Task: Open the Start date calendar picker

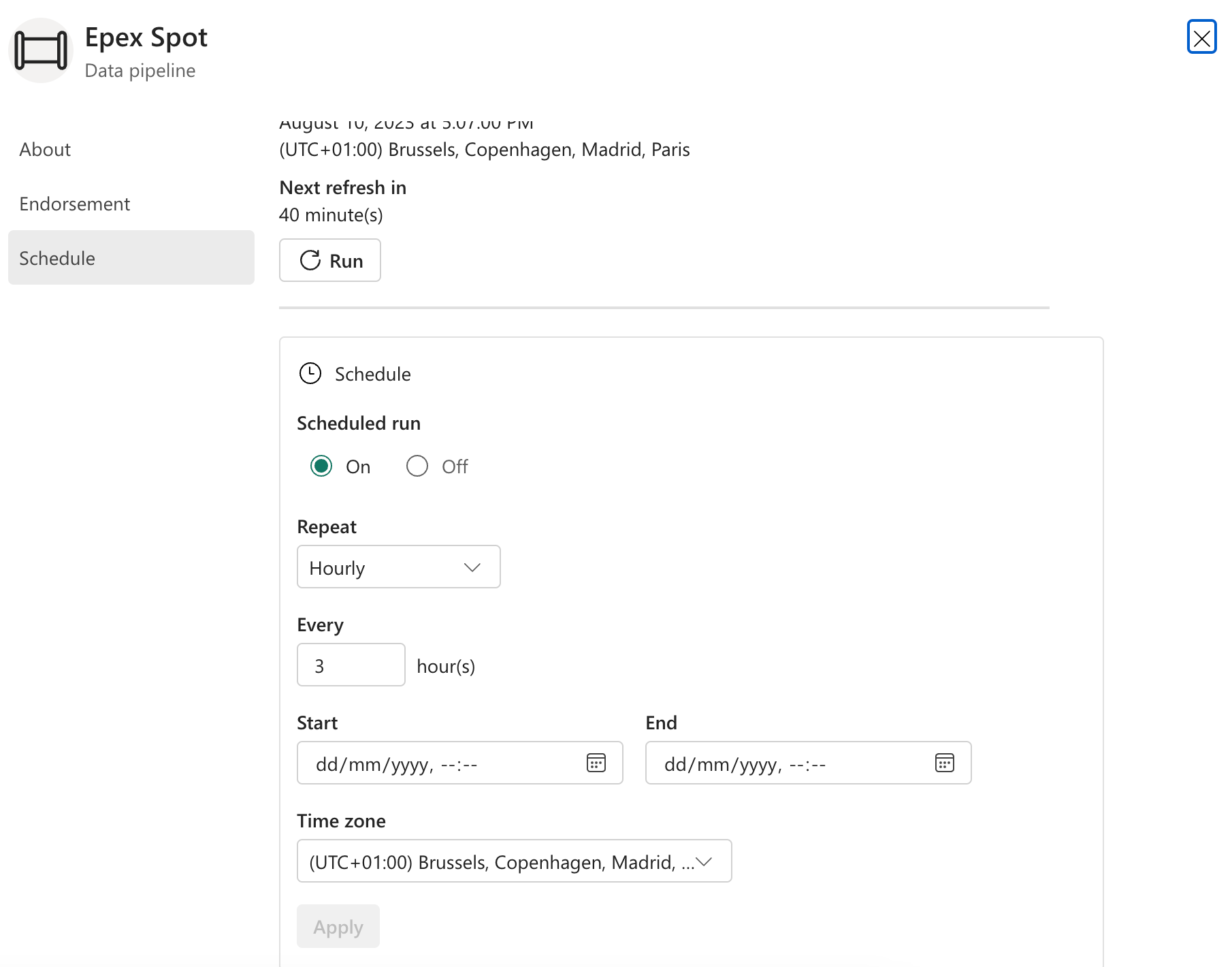Action: 596,763
